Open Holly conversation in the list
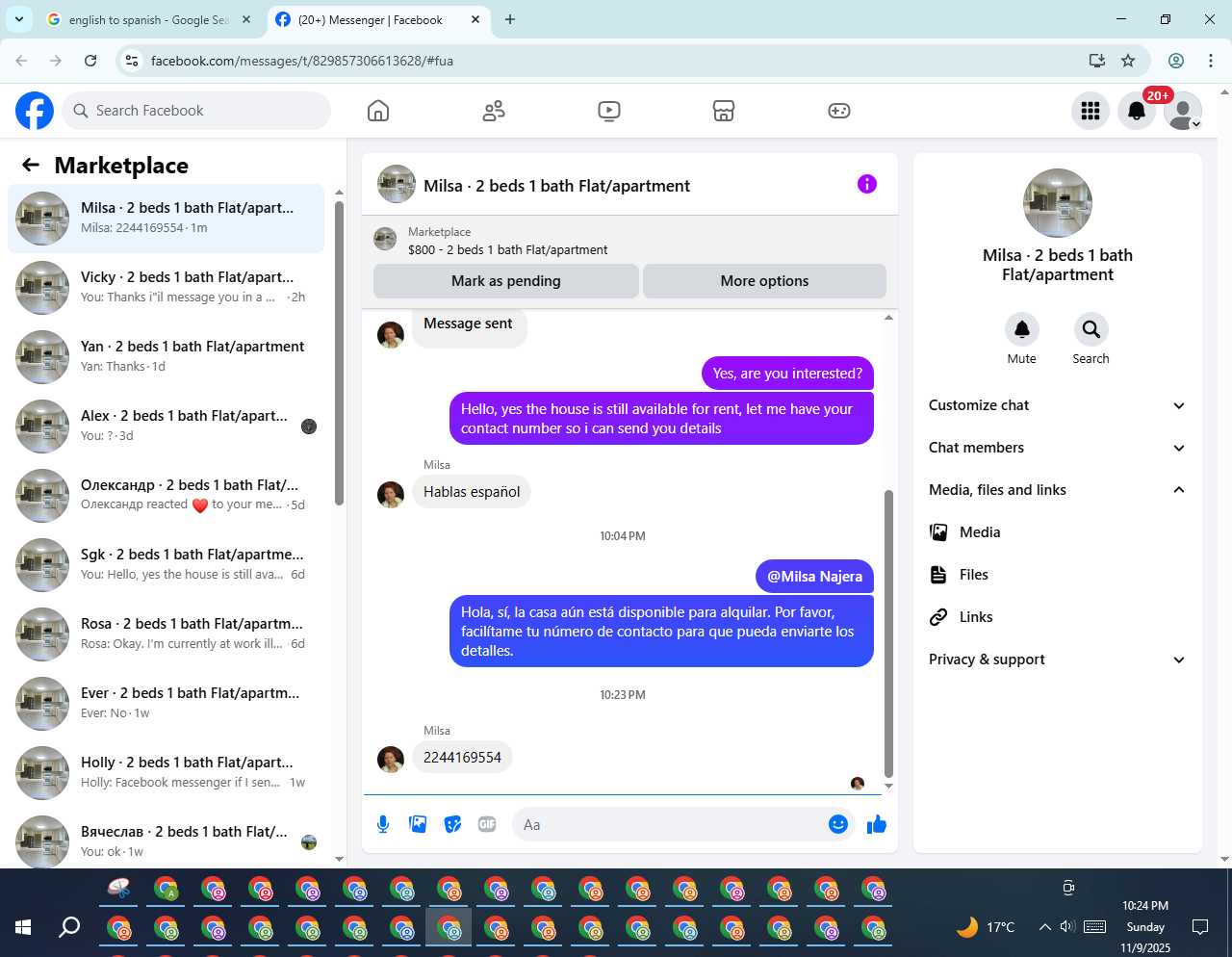 (x=167, y=773)
